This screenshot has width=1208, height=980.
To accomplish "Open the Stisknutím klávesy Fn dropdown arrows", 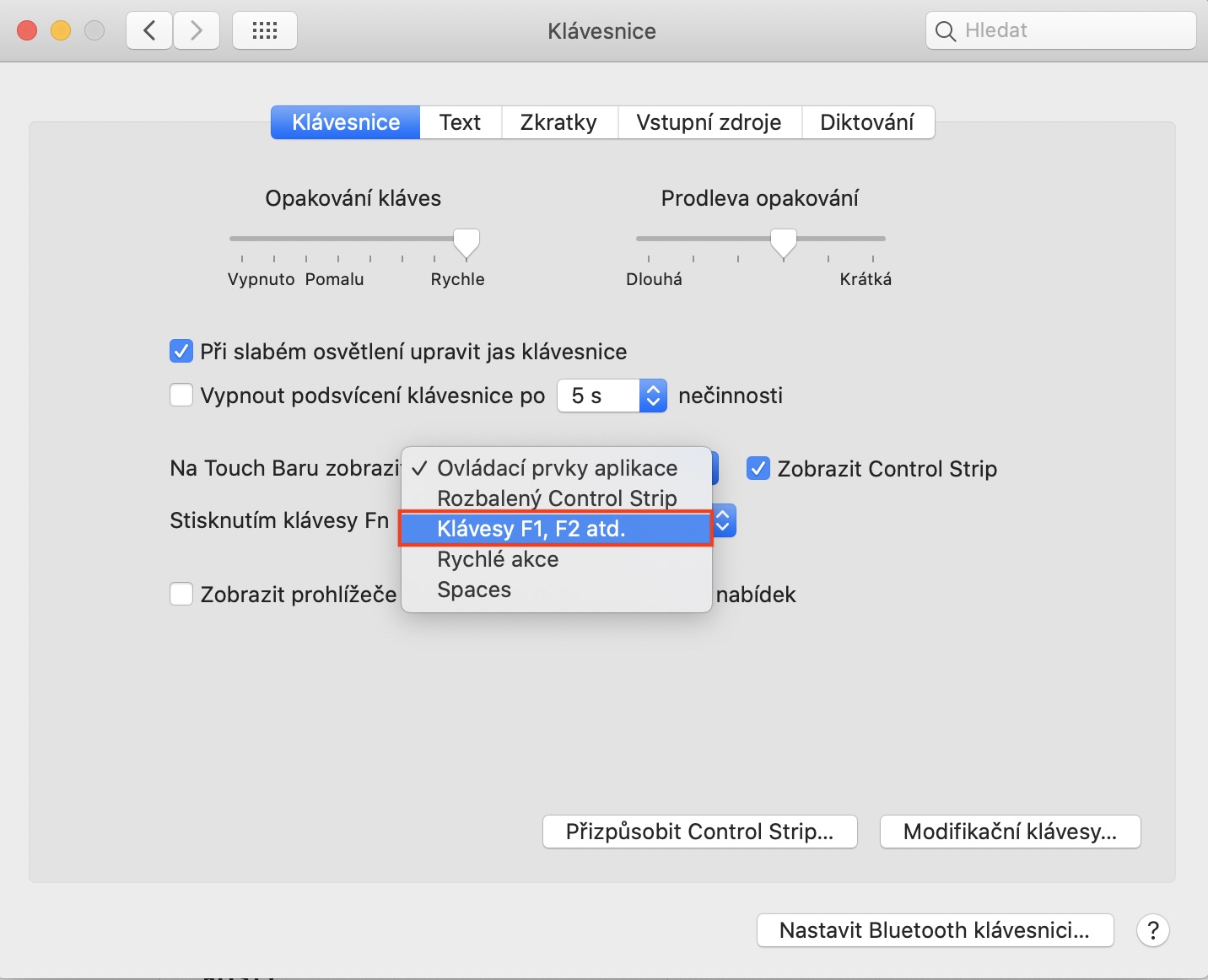I will point(723,521).
